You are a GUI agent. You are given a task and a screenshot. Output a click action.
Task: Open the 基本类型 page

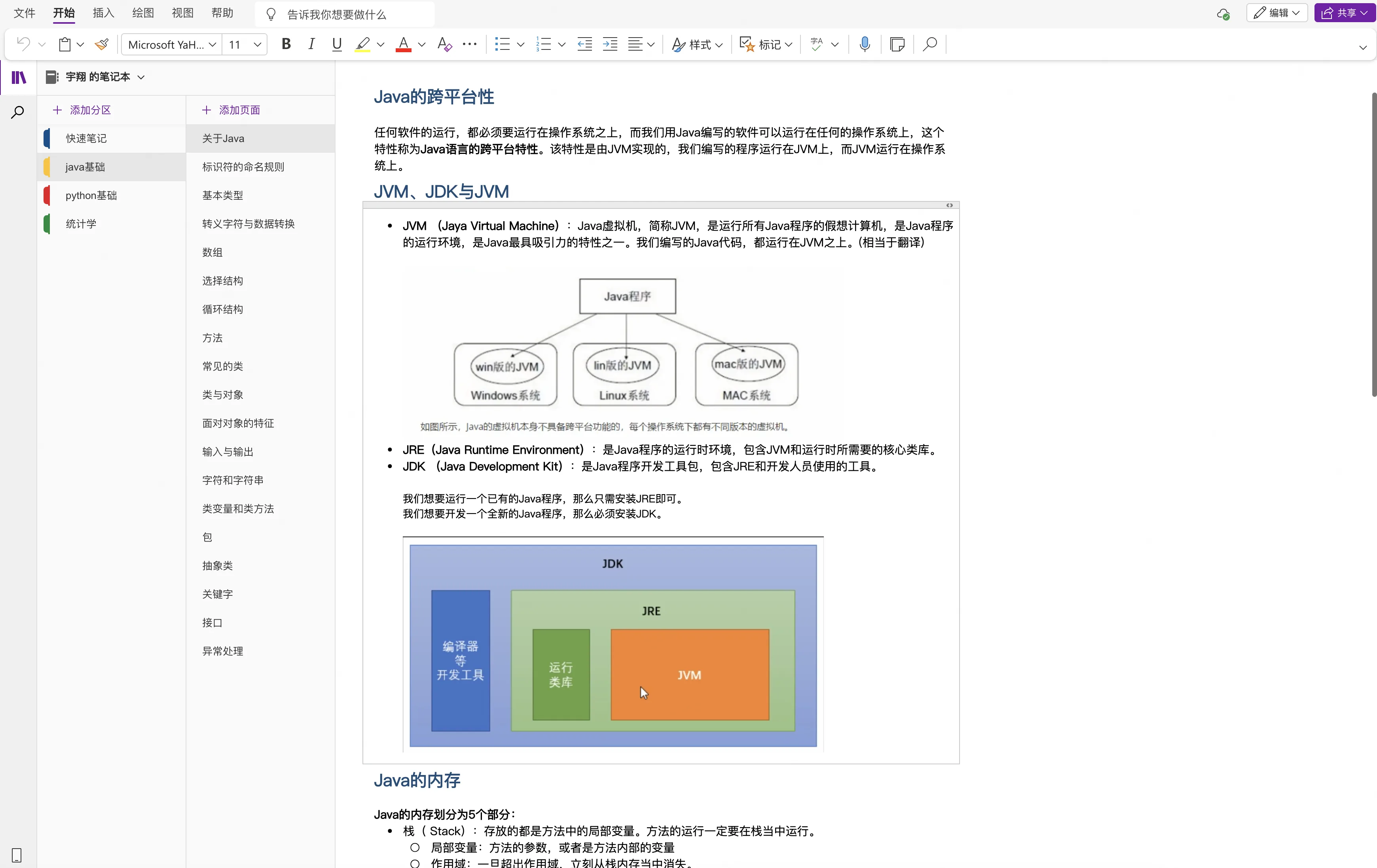[260, 195]
